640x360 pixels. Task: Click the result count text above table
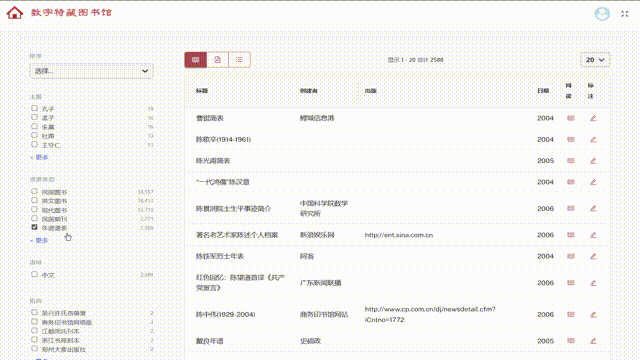pyautogui.click(x=416, y=60)
